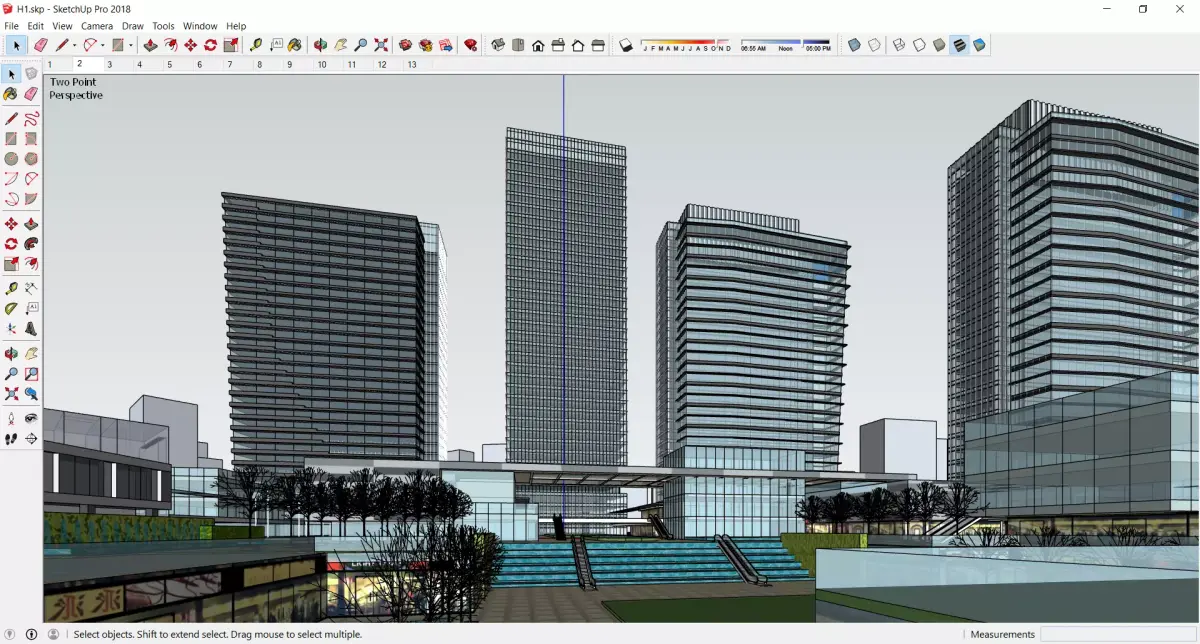Expand the Arc tool dropdown arrow
The image size is (1200, 644).
(x=103, y=45)
